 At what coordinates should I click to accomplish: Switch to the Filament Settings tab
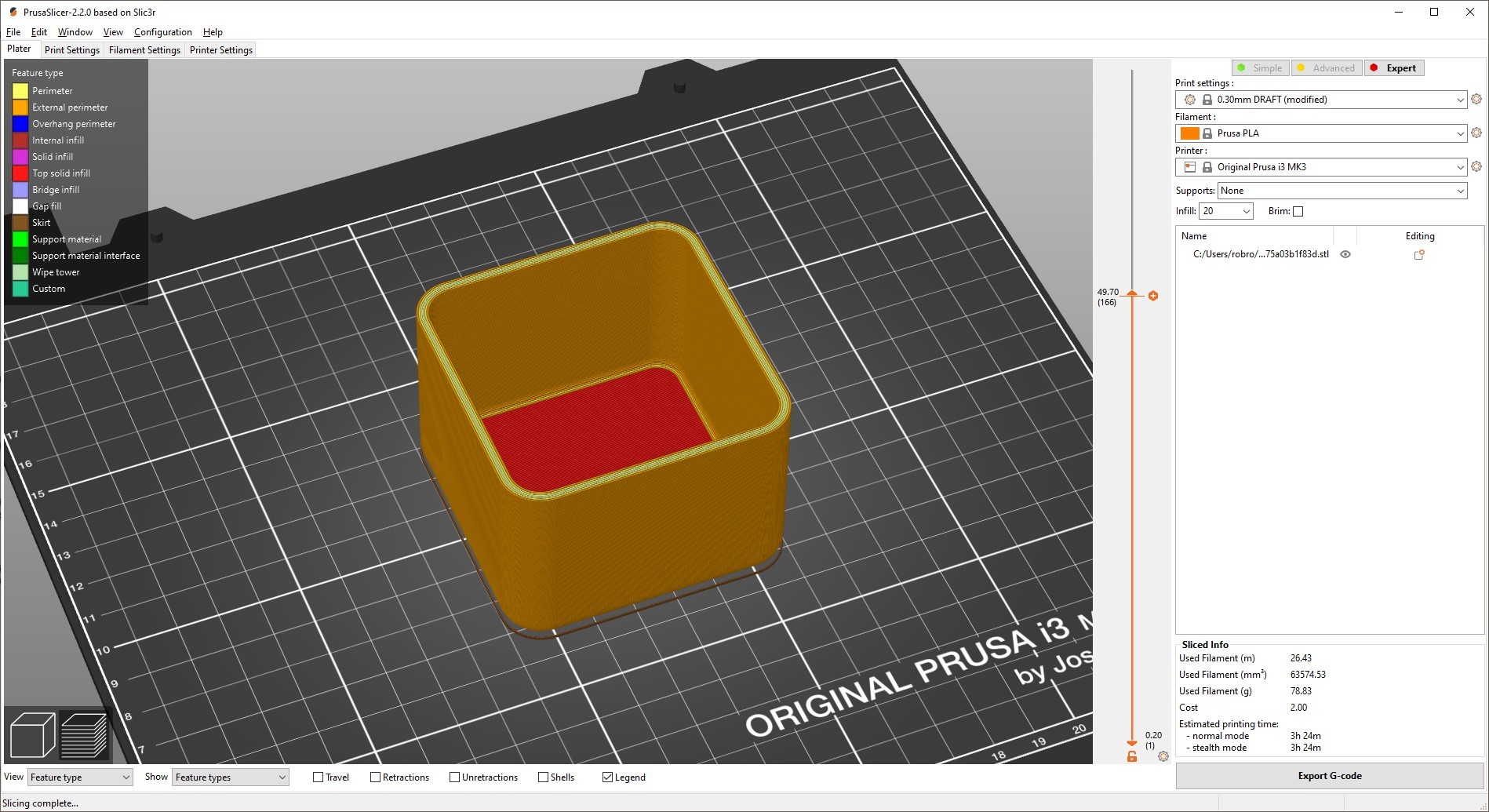click(144, 49)
